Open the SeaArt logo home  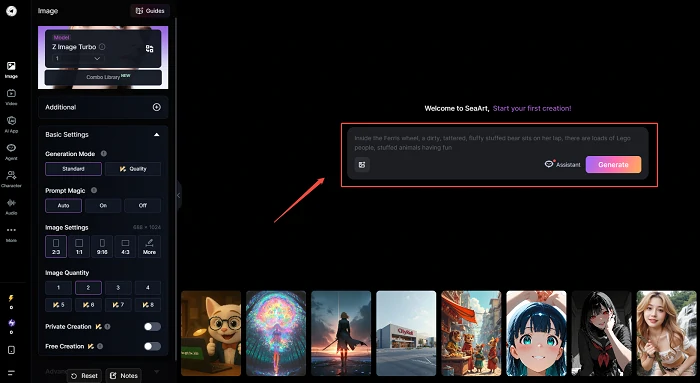[12, 11]
